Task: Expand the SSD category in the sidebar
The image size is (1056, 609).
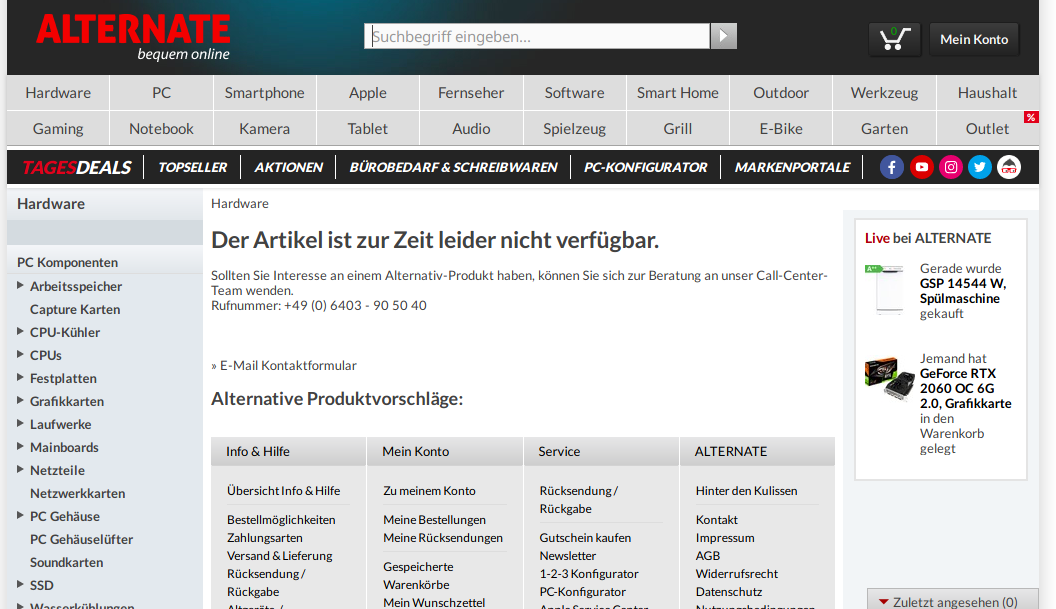Action: point(18,585)
